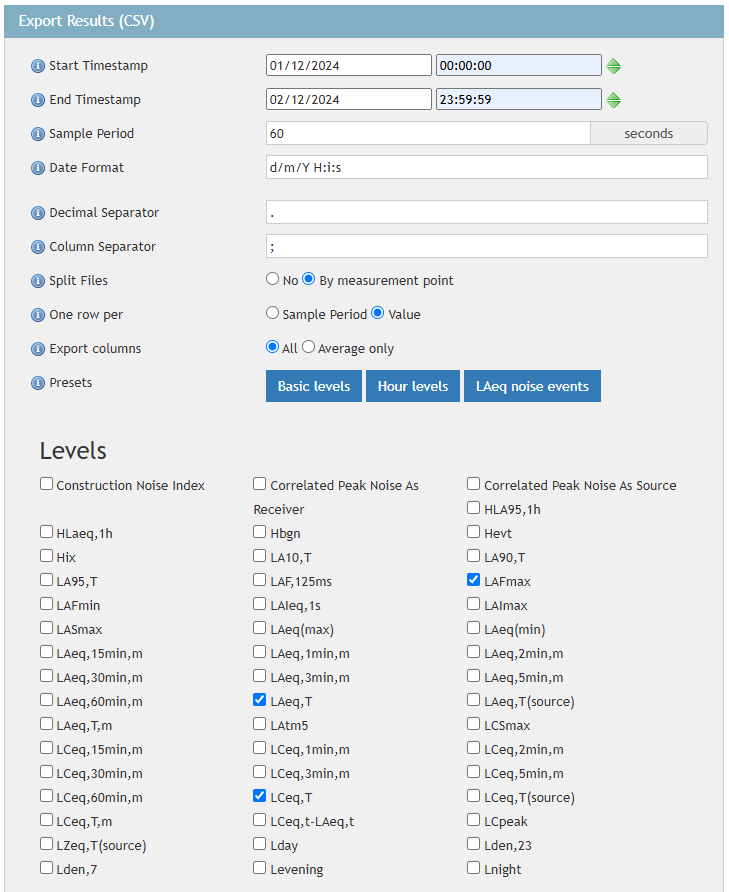The width and height of the screenshot is (729, 892).
Task: Check the LCpeak level checkbox
Action: tap(474, 820)
